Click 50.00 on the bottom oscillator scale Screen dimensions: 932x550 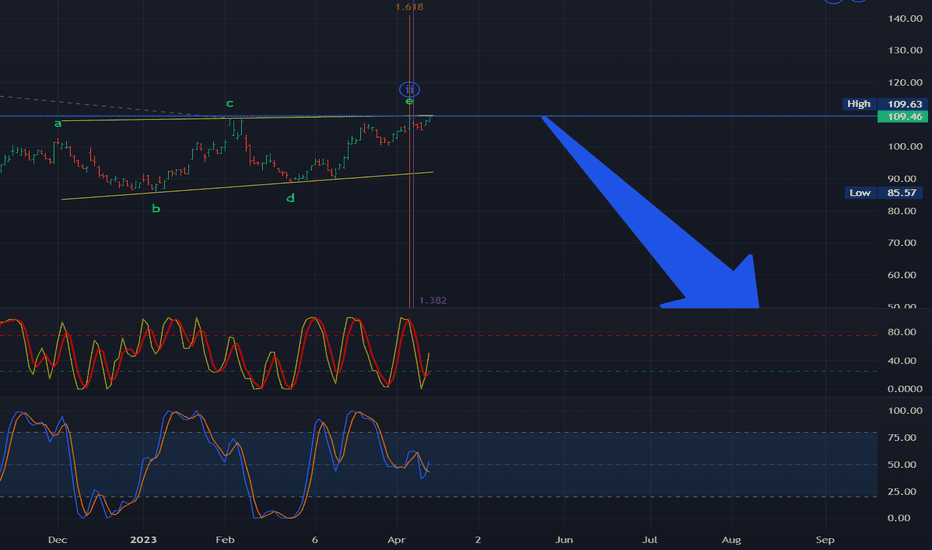(x=902, y=464)
